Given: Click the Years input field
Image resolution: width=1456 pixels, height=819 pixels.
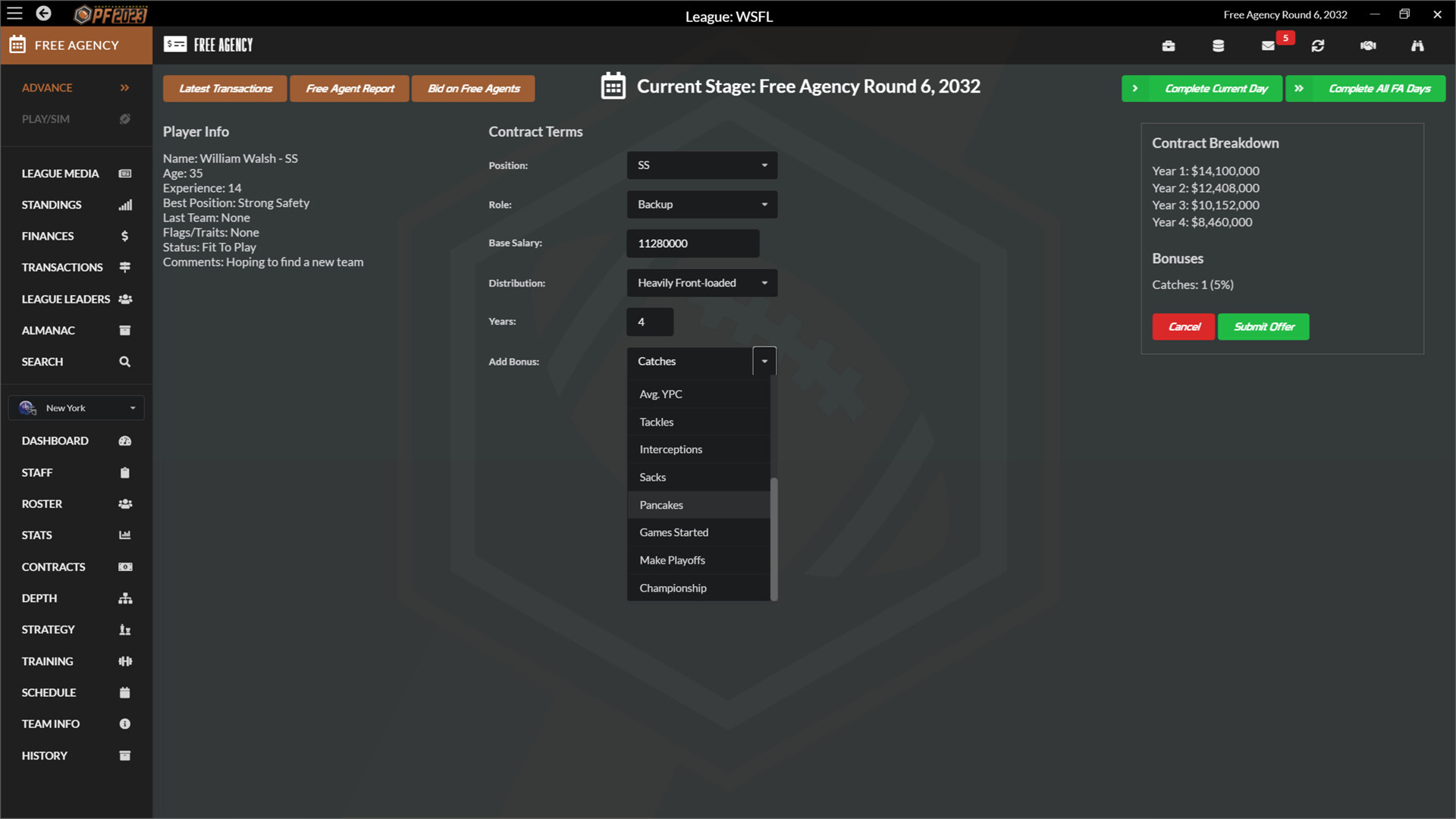Looking at the screenshot, I should [650, 321].
